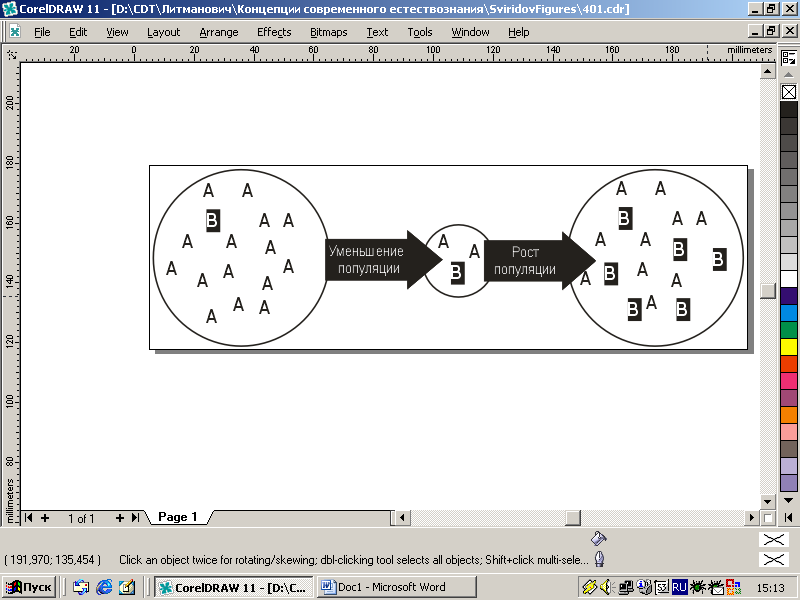This screenshot has width=800, height=600.
Task: Pick the black swatch in palette
Action: point(788,109)
